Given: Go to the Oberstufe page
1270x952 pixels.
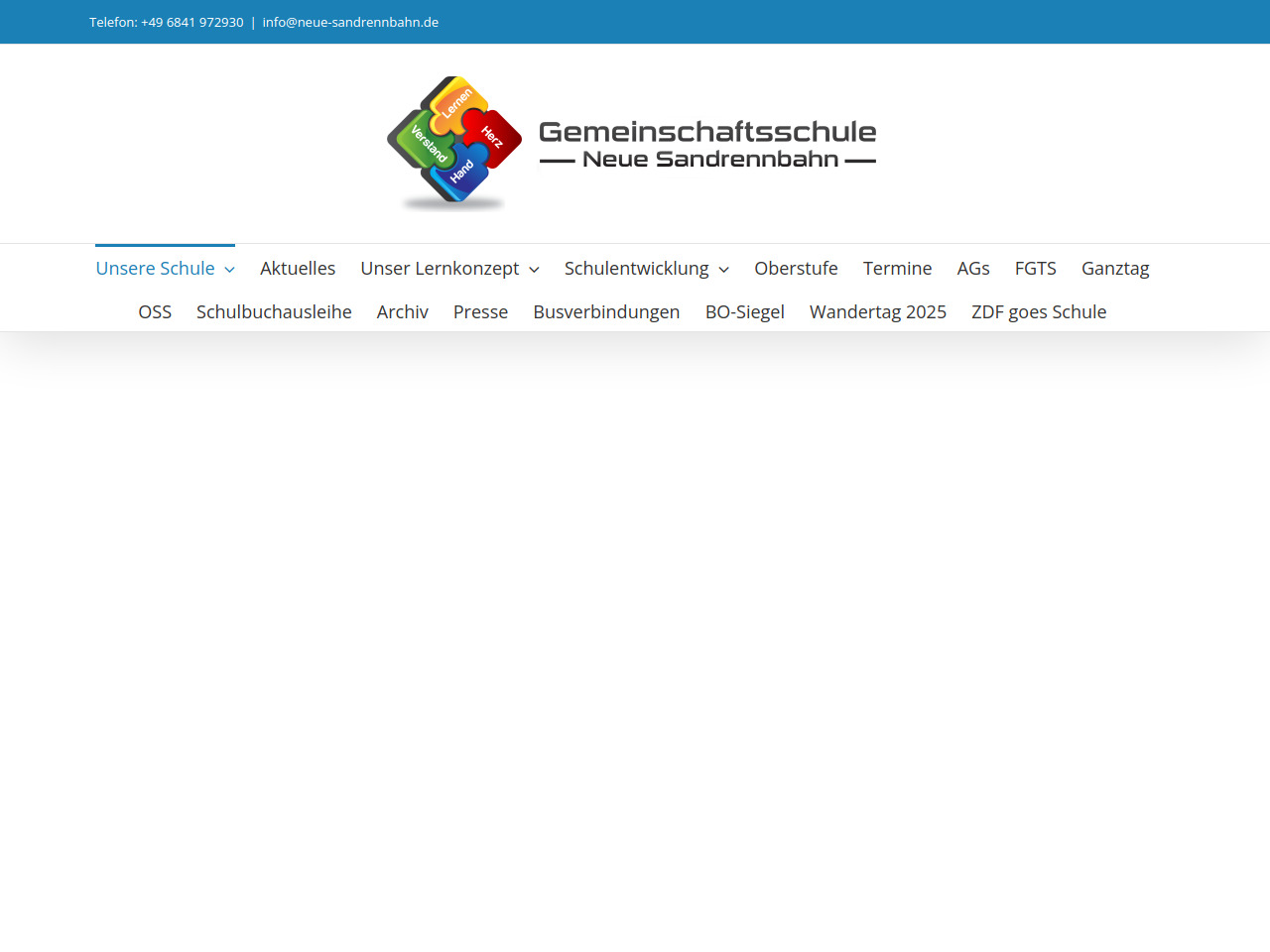Looking at the screenshot, I should [796, 269].
